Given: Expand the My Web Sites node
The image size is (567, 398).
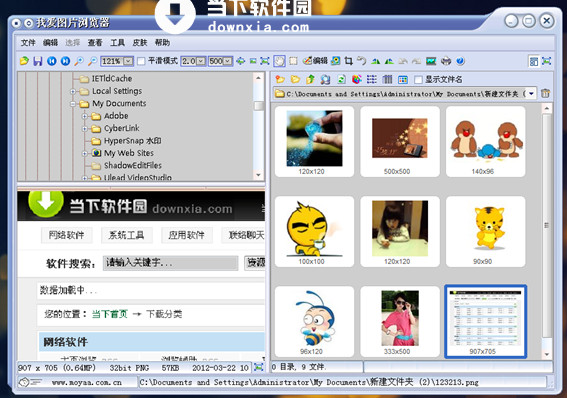Looking at the screenshot, I should coord(85,153).
